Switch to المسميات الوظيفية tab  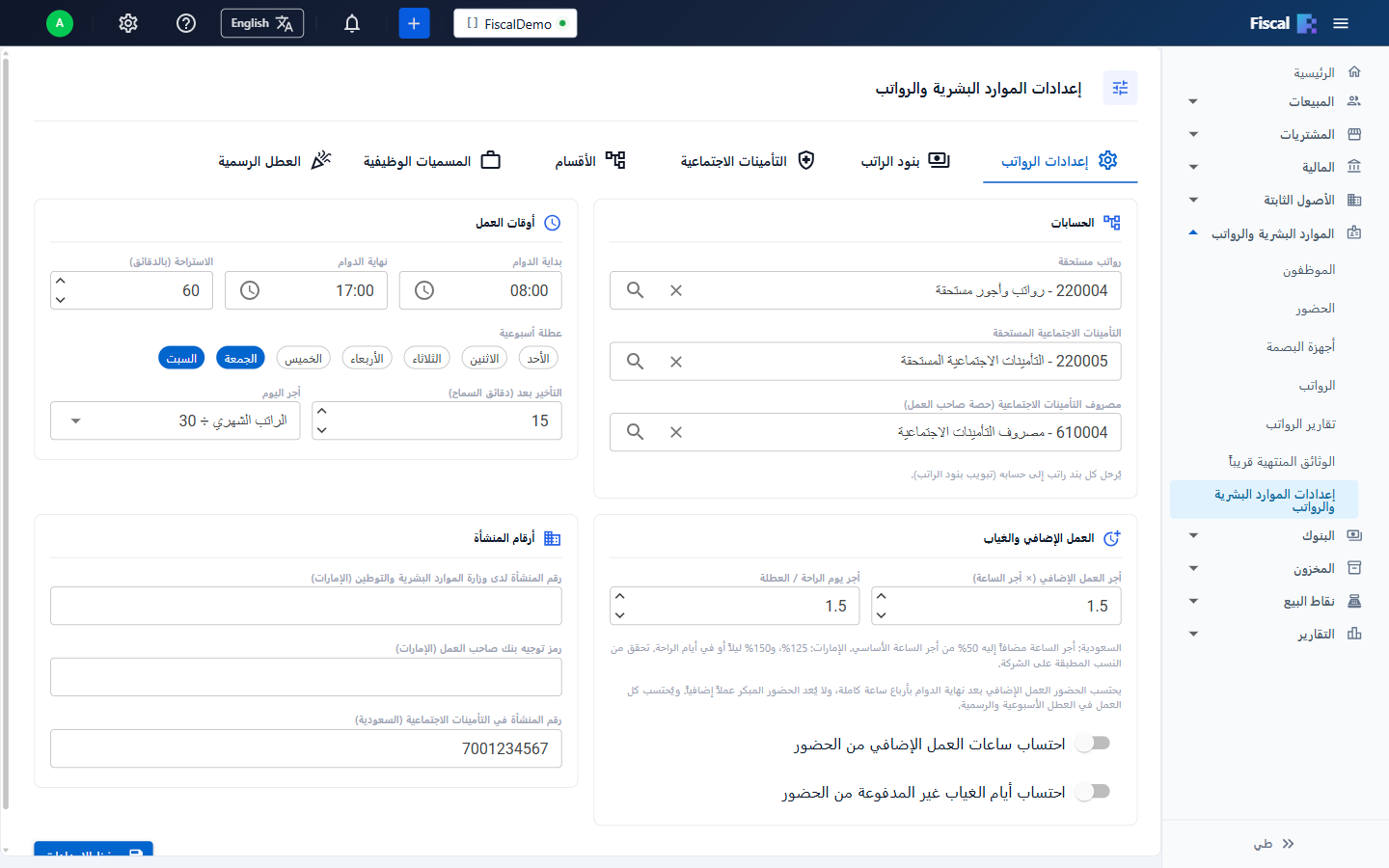click(432, 161)
